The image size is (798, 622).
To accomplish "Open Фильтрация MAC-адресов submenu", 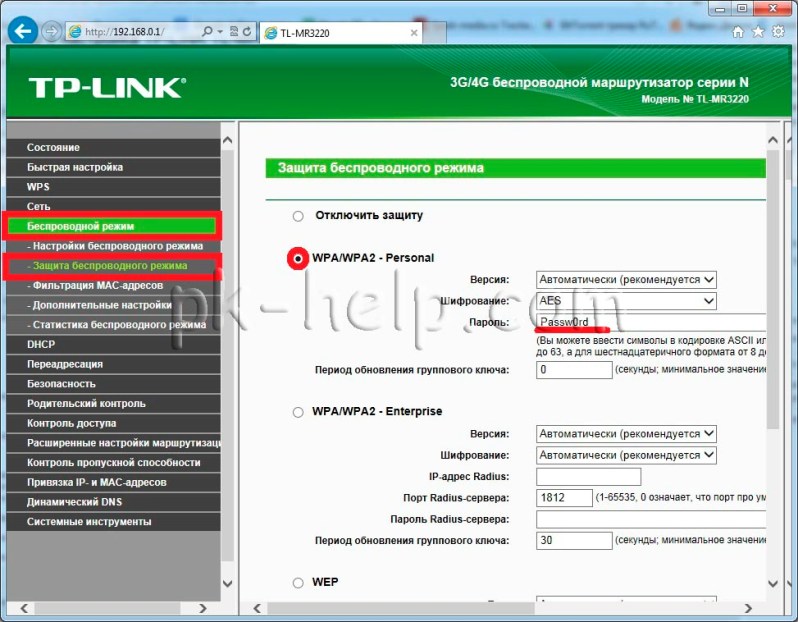I will (x=113, y=286).
